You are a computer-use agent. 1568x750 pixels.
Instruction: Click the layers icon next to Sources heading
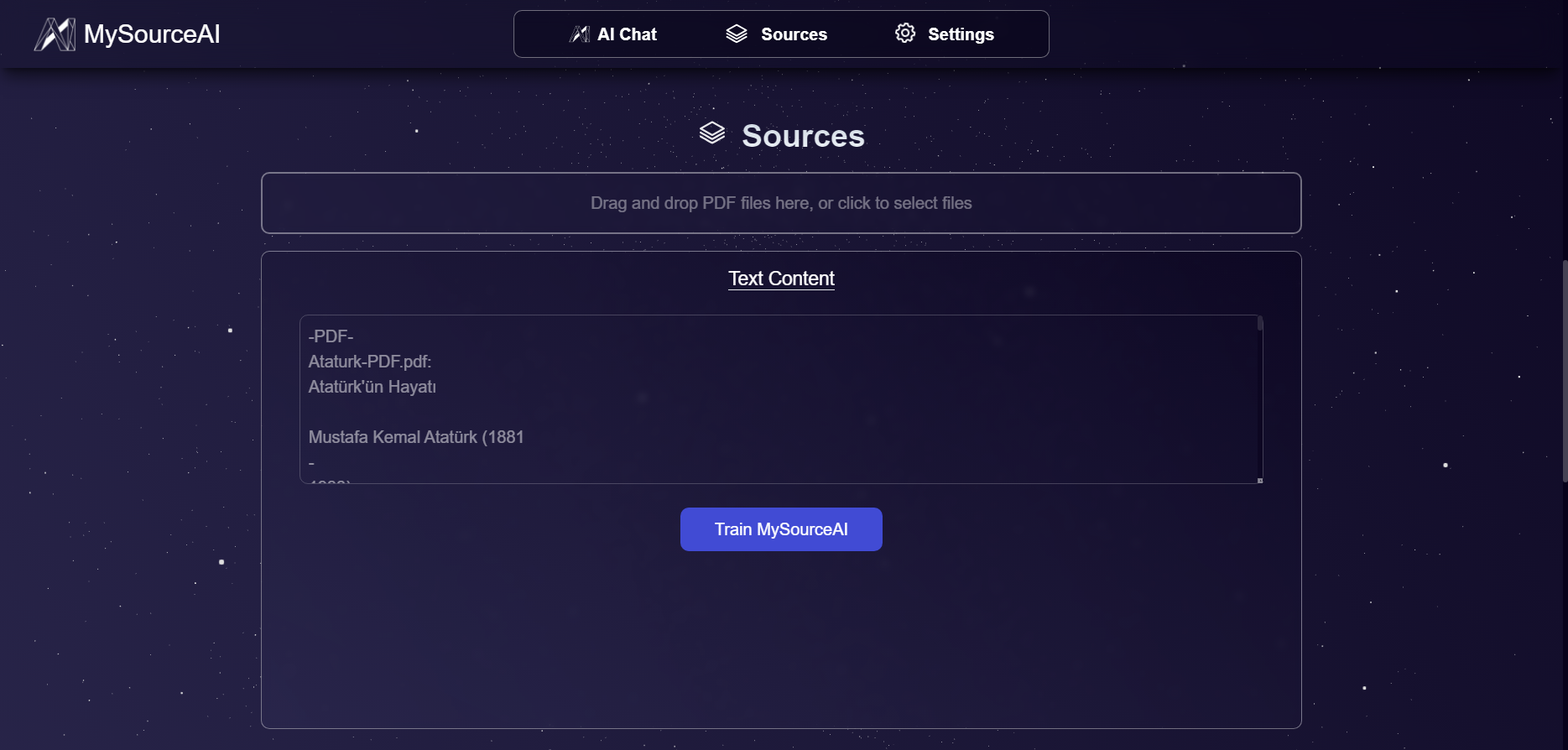point(712,133)
